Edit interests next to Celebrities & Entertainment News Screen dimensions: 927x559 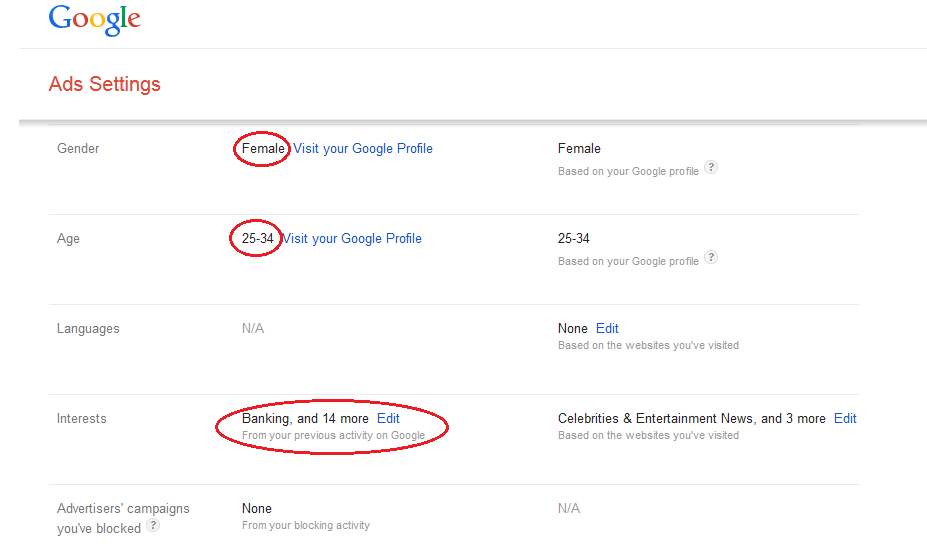click(845, 418)
